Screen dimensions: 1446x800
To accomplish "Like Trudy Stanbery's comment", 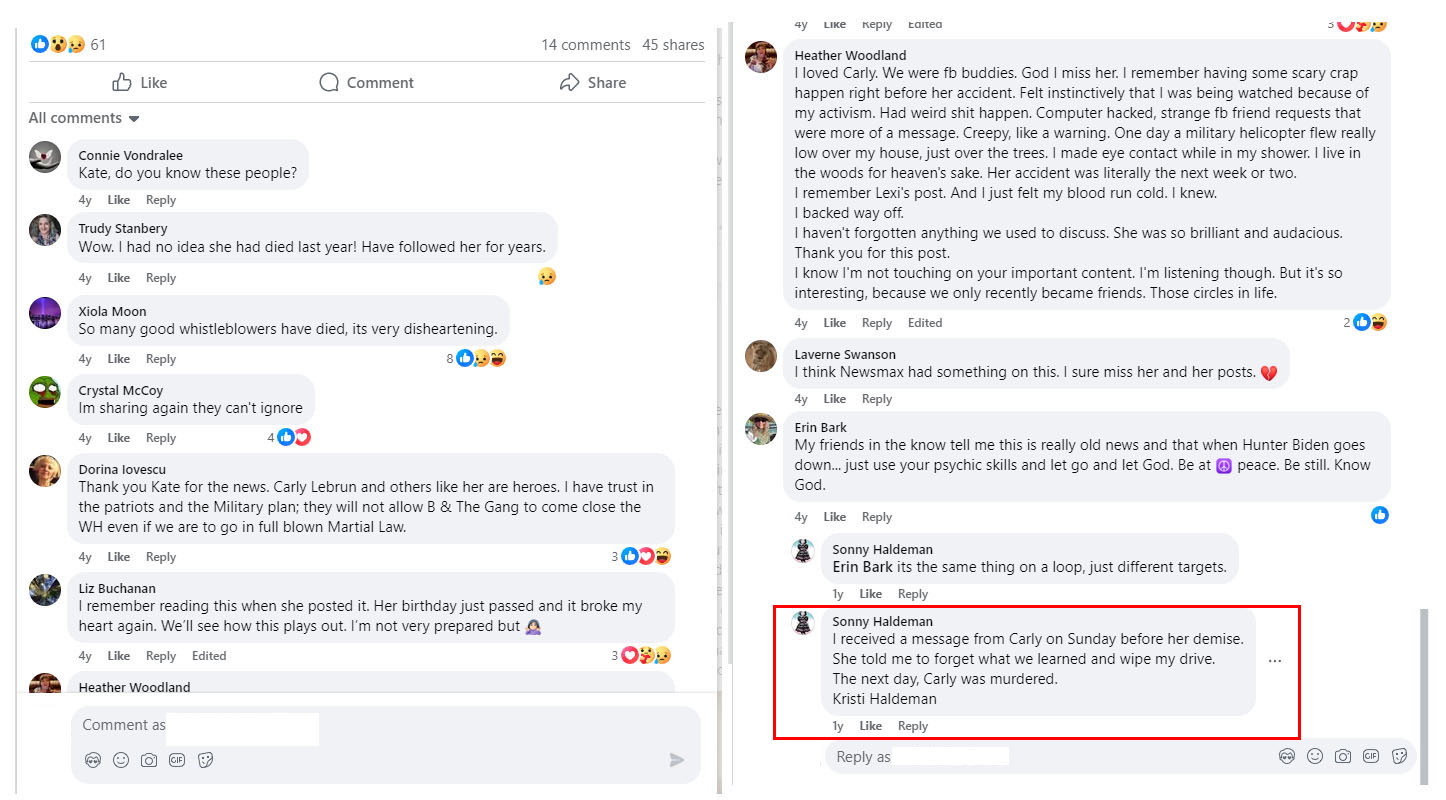I will pyautogui.click(x=119, y=278).
